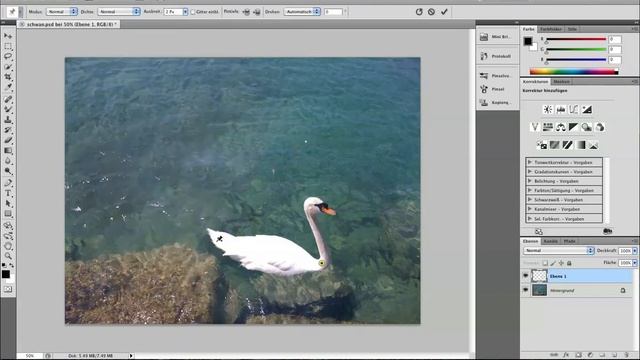Open the Ausbreit. value dropdown
Viewport: 640px width, 360px height.
tap(185, 12)
